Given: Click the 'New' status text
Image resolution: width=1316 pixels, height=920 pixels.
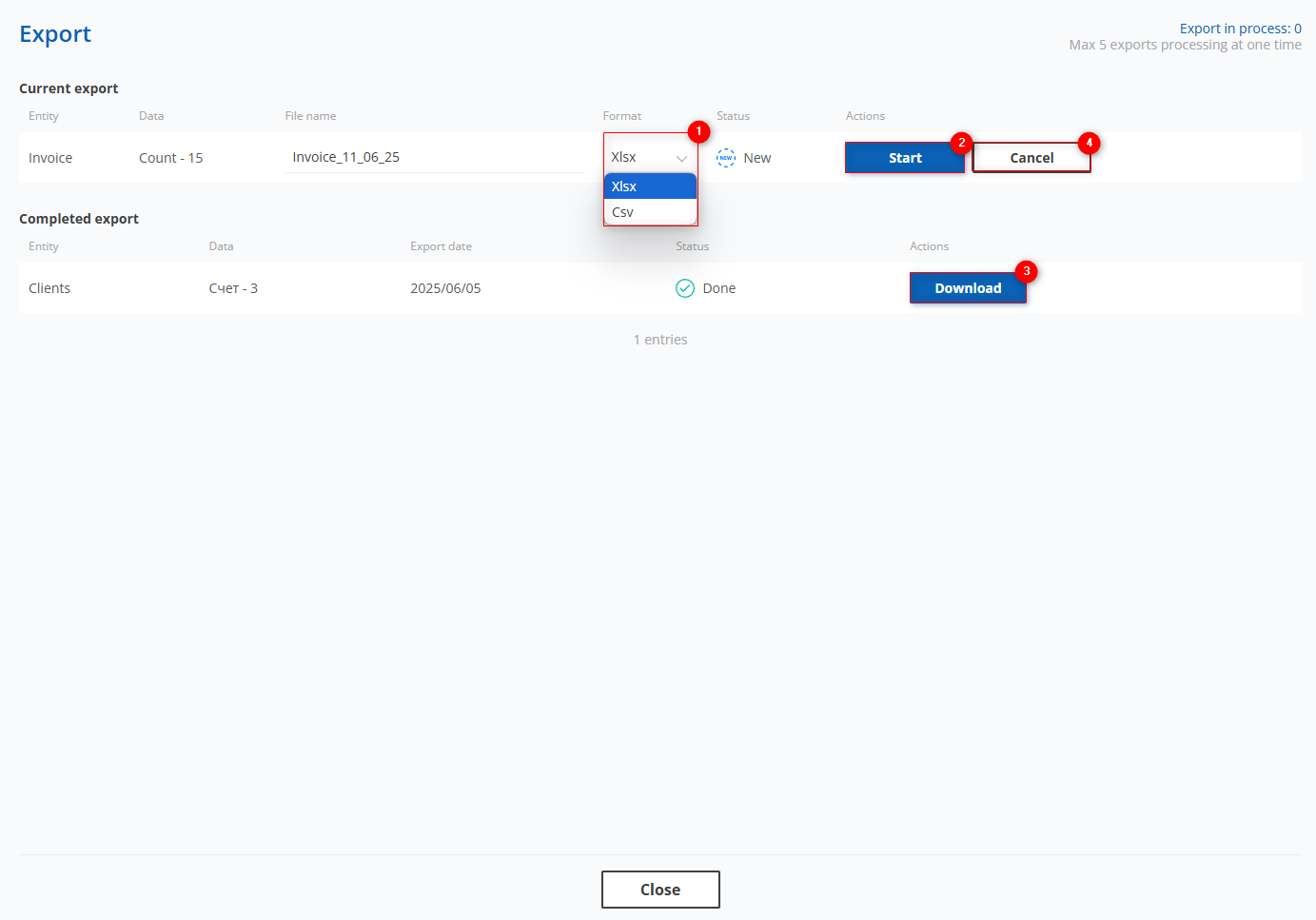Looking at the screenshot, I should pyautogui.click(x=757, y=158).
